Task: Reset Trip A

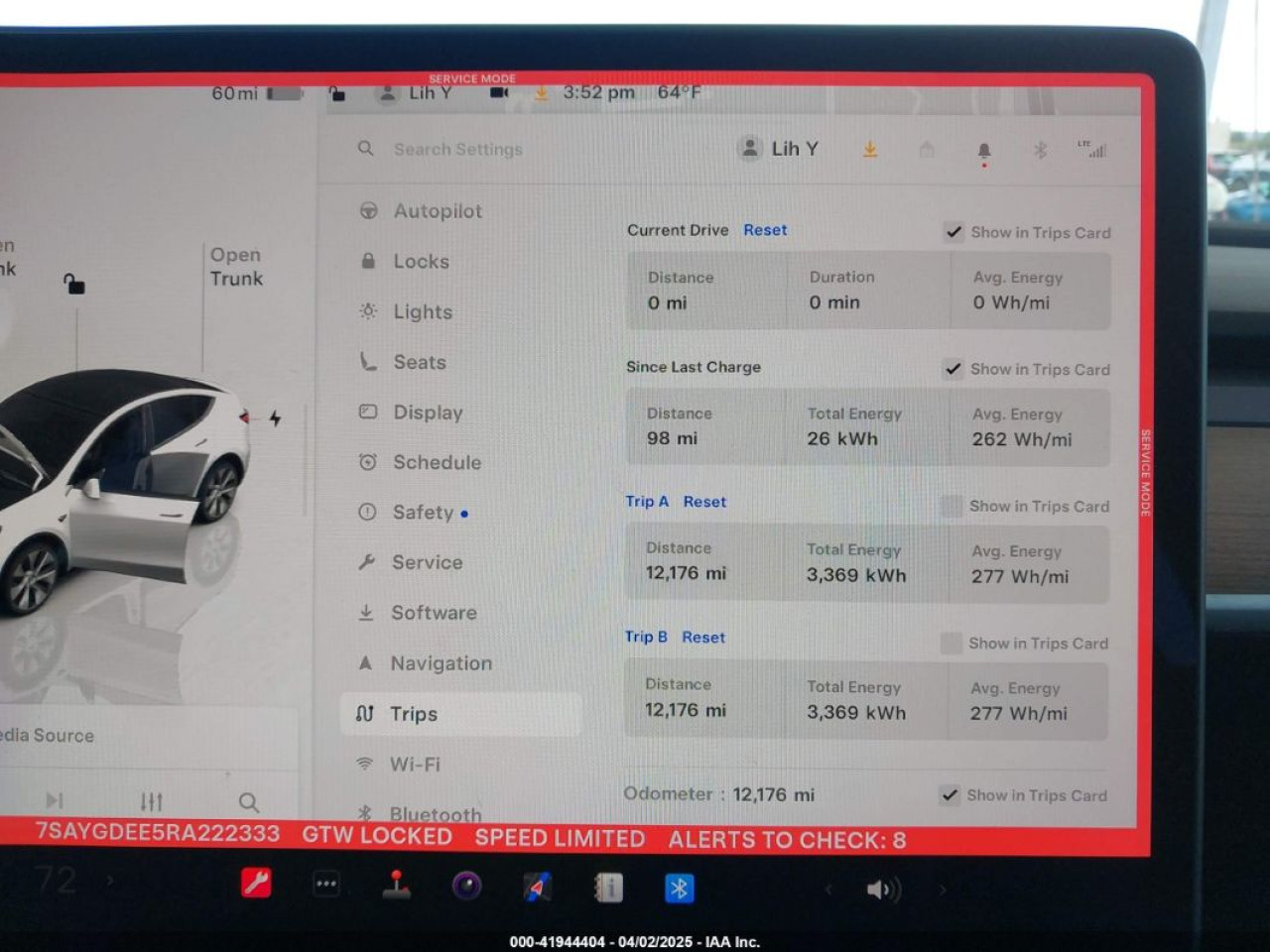Action: (x=704, y=502)
